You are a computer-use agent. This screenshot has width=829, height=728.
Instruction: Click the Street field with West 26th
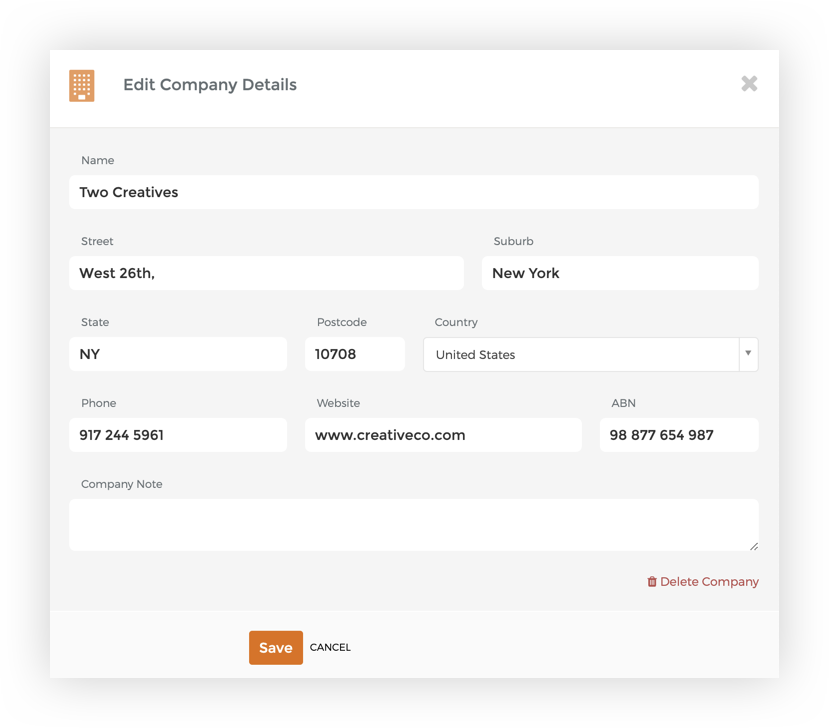point(266,273)
